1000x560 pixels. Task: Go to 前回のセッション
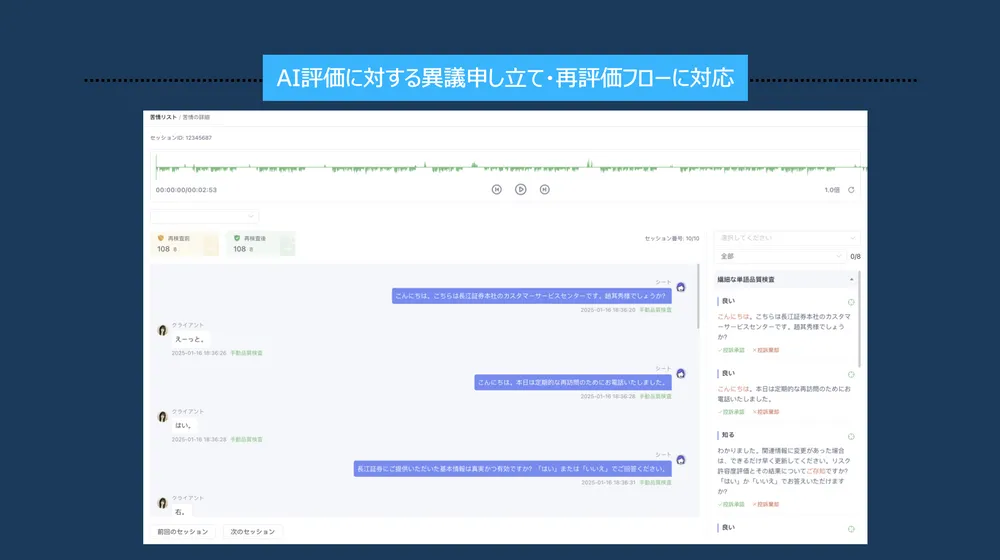(x=183, y=531)
